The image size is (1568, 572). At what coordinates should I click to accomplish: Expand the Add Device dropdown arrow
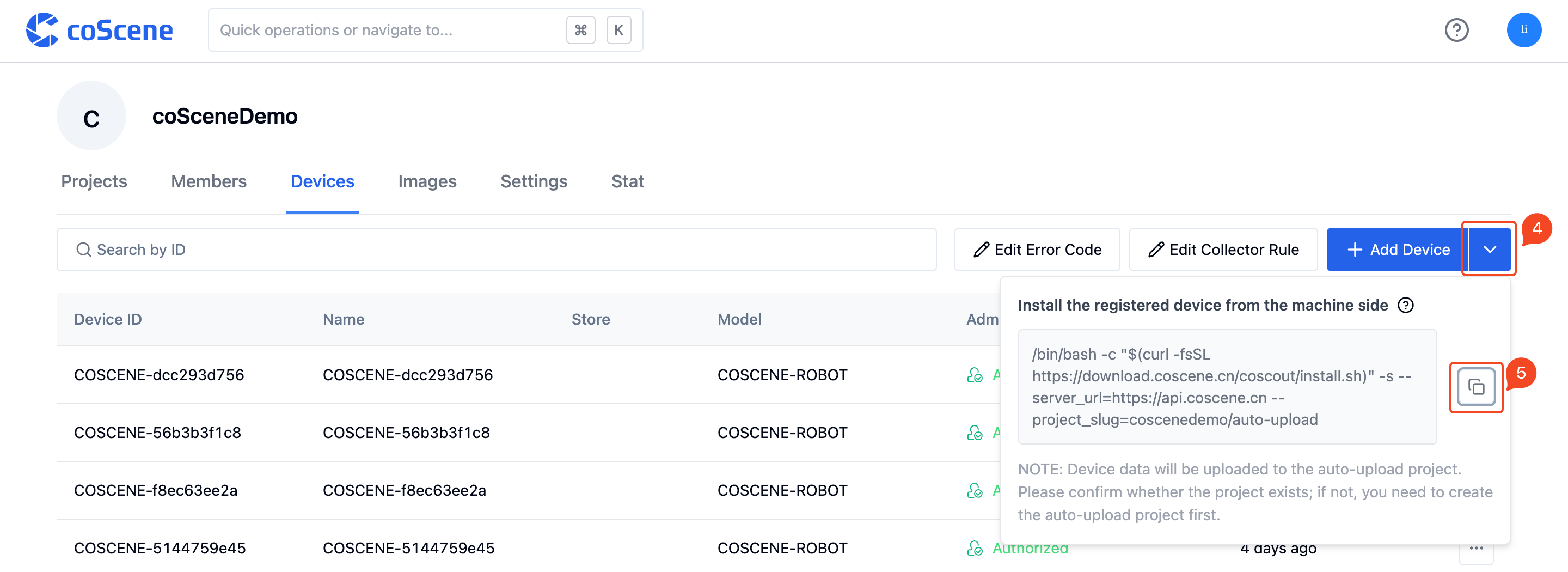coord(1490,250)
